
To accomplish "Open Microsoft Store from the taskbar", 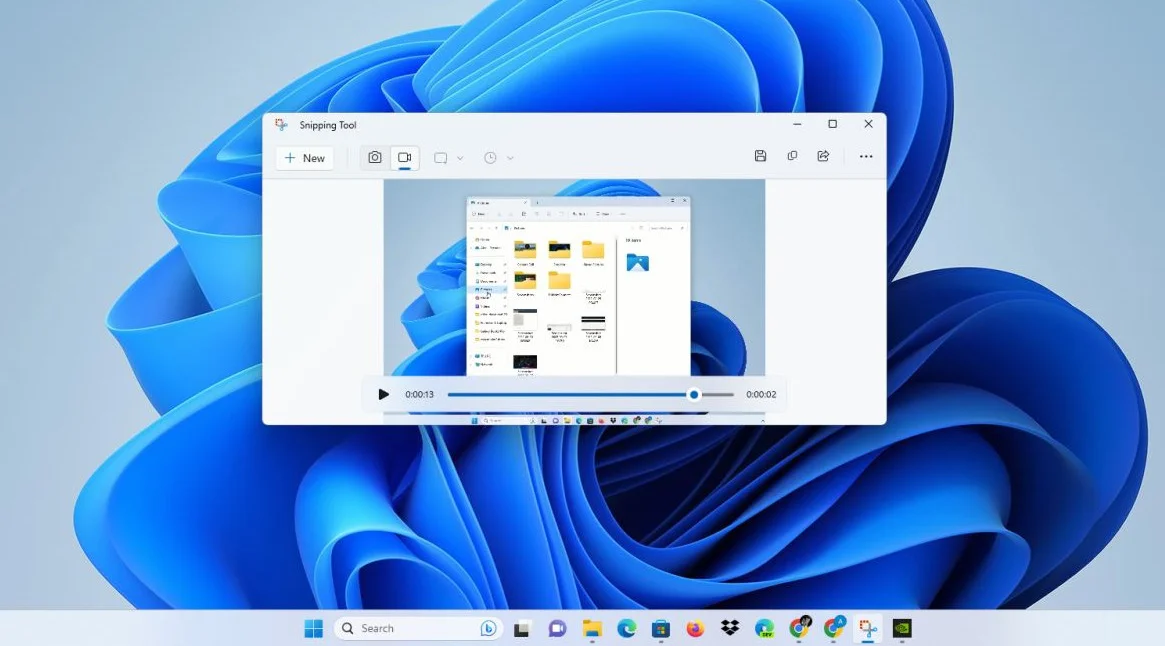I will coord(661,629).
